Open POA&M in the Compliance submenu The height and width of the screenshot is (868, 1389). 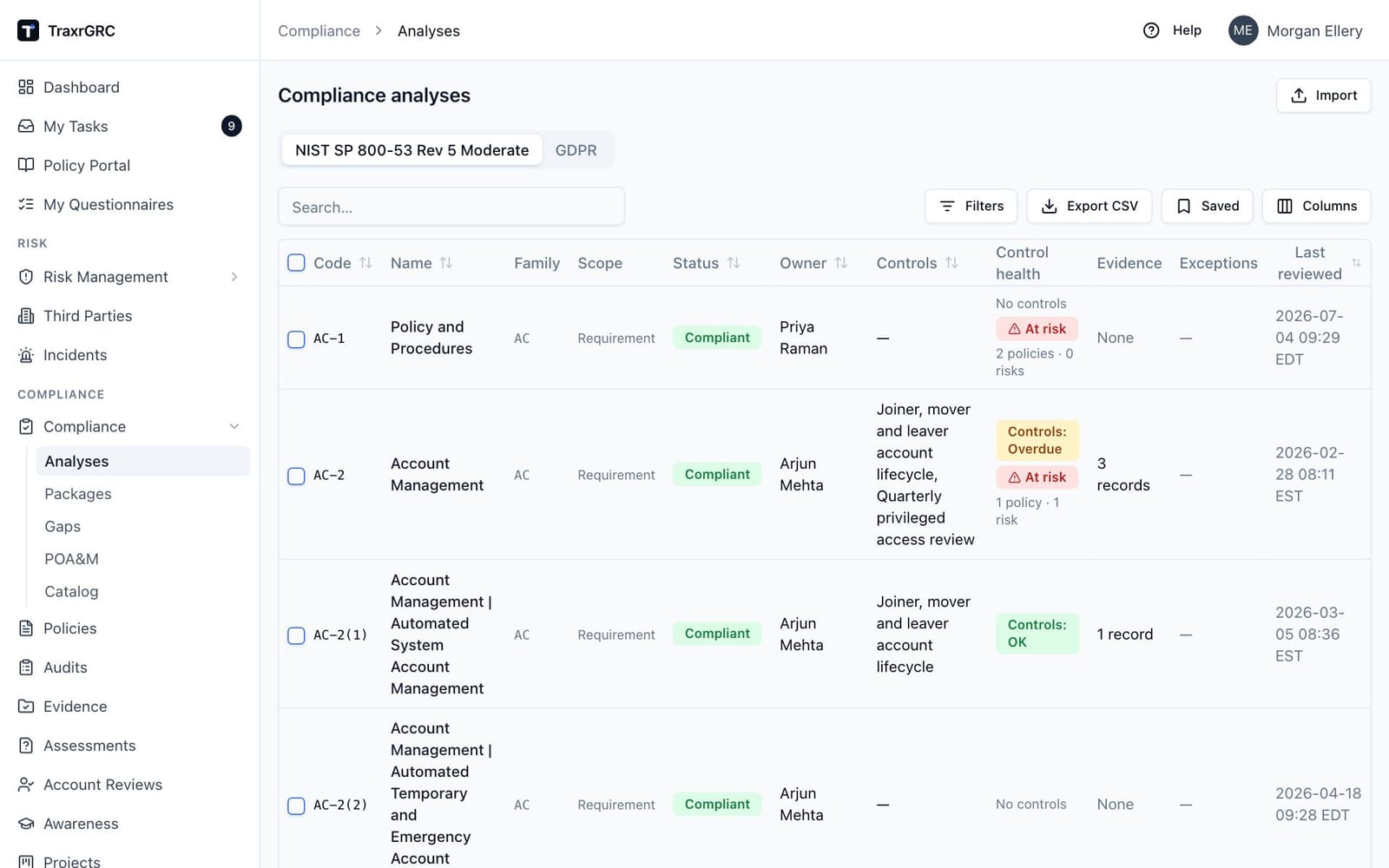tap(143, 559)
